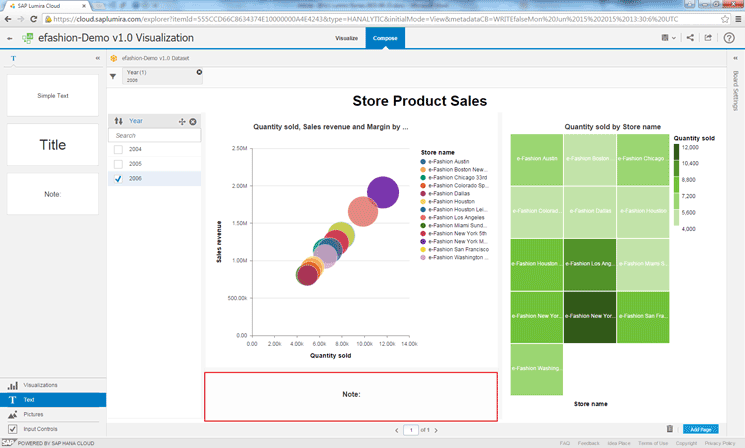Switch to the Visualize tab
Viewport: 745px width, 448px height.
(x=346, y=38)
